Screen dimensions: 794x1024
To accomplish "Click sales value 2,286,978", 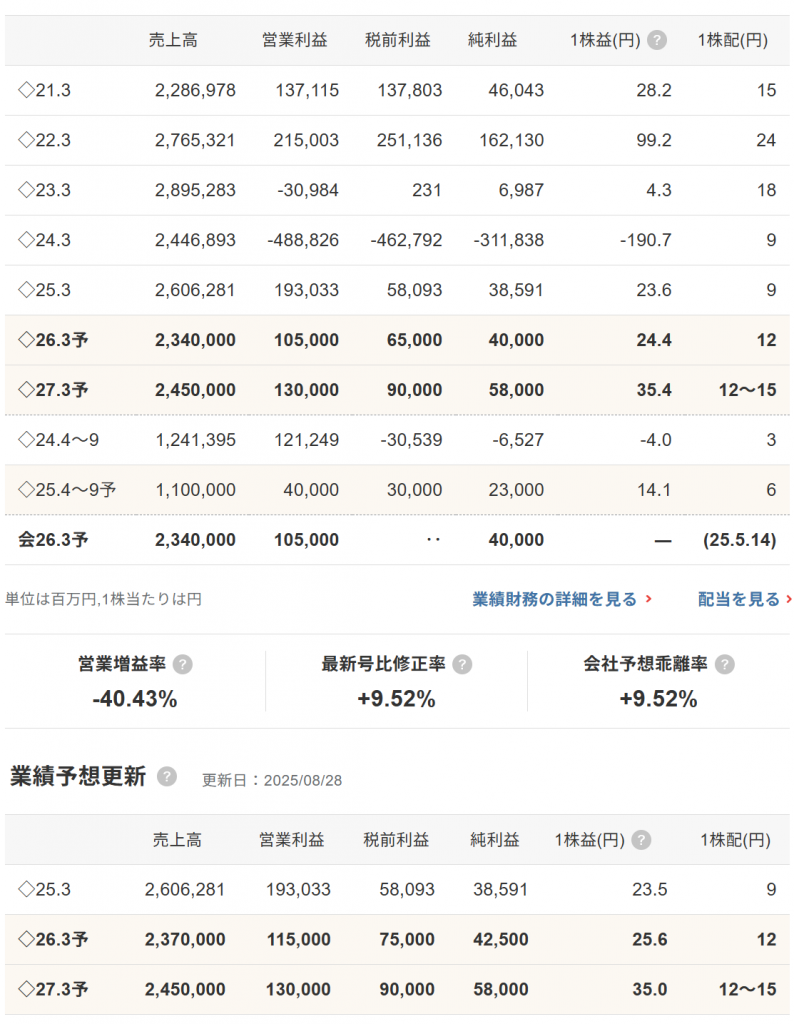I will (195, 90).
